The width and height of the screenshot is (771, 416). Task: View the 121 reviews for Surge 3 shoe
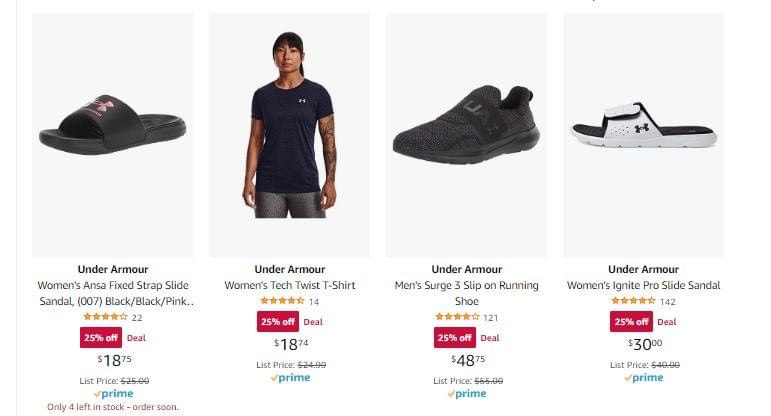coord(491,317)
